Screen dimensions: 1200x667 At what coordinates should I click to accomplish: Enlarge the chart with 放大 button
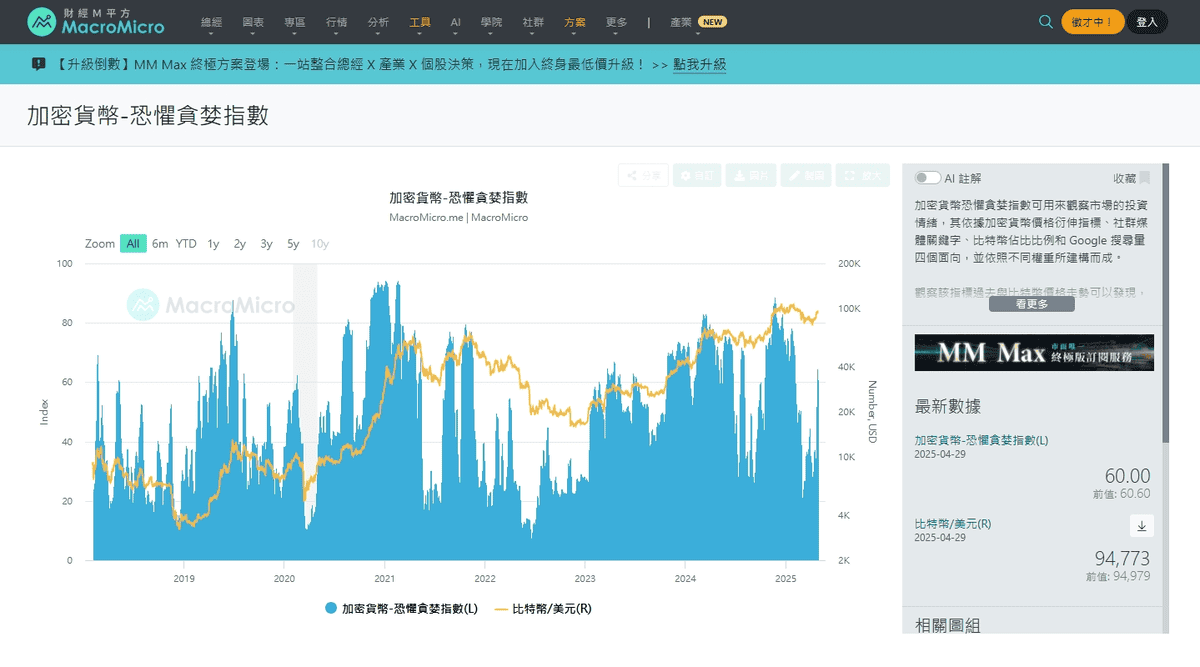point(862,175)
